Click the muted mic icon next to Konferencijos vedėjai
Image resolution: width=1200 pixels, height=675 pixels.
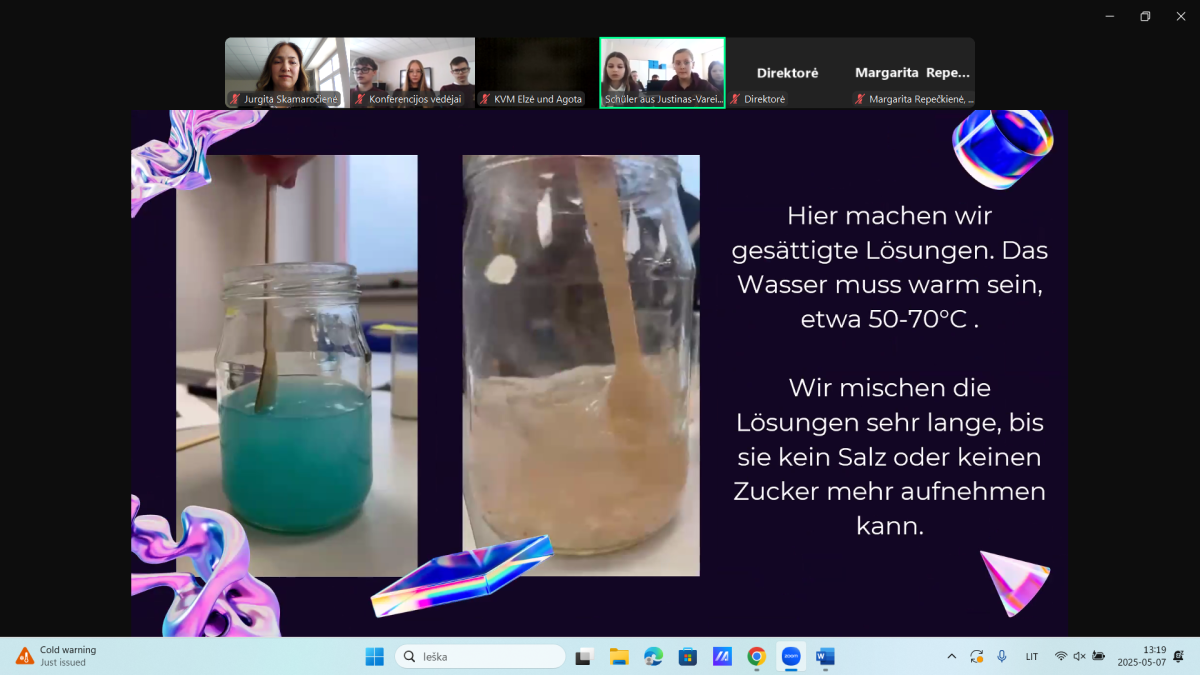tap(360, 99)
